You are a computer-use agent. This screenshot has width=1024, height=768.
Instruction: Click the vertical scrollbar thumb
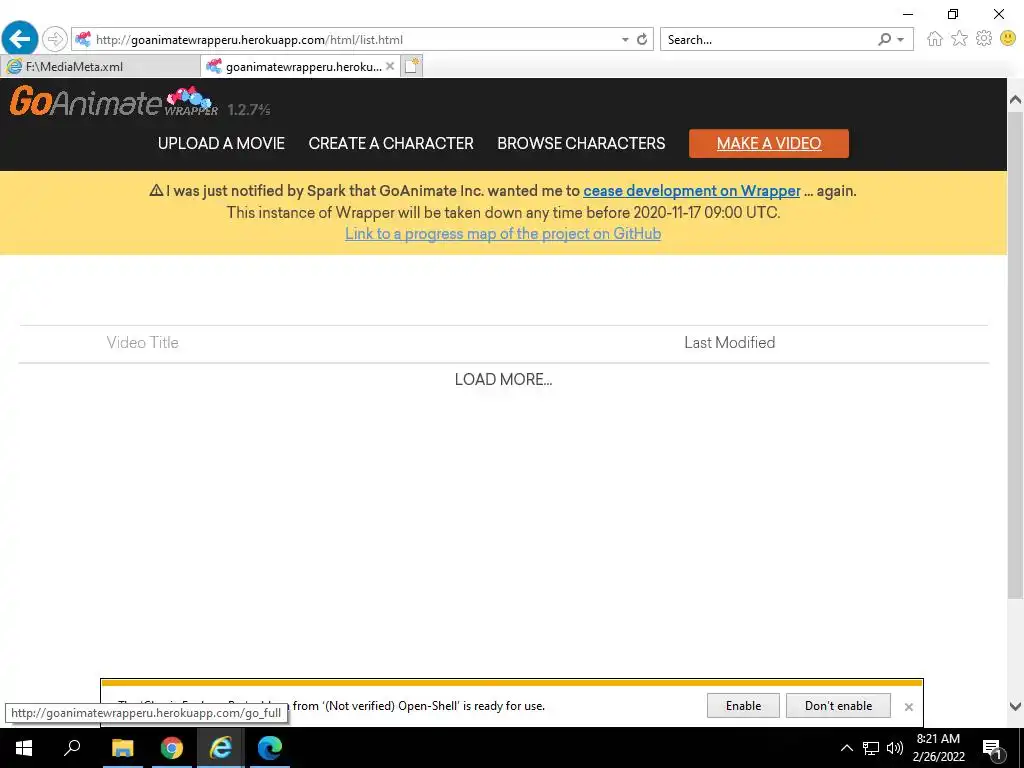pyautogui.click(x=1016, y=355)
